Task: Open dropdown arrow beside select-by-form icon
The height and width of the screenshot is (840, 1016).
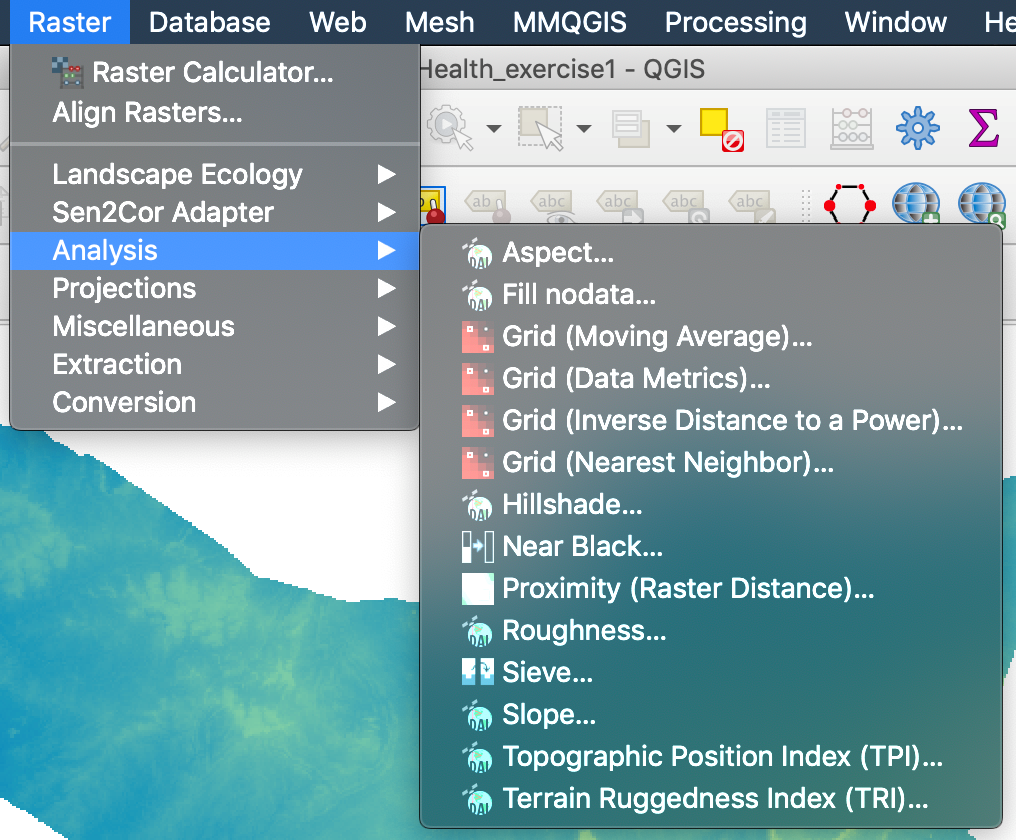Action: 674,128
